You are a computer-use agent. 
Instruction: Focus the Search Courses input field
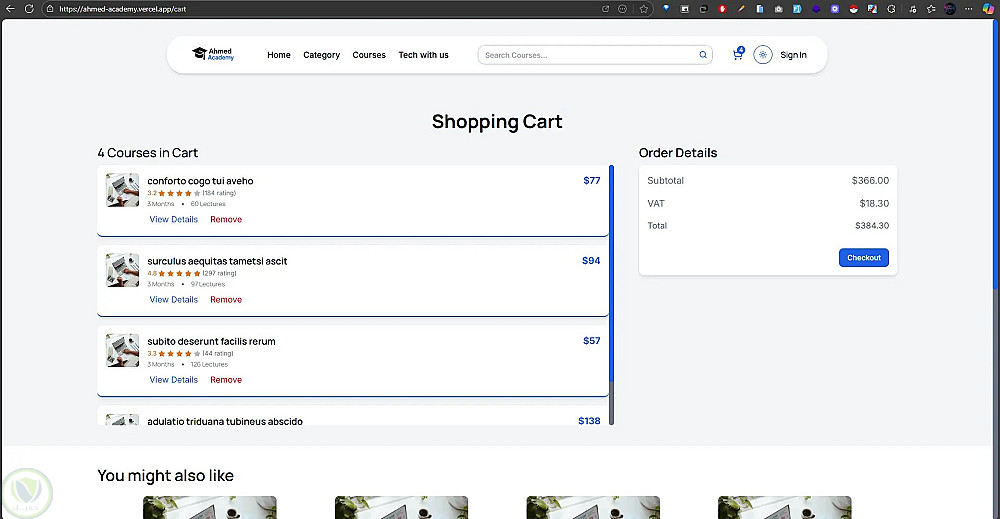pos(590,55)
